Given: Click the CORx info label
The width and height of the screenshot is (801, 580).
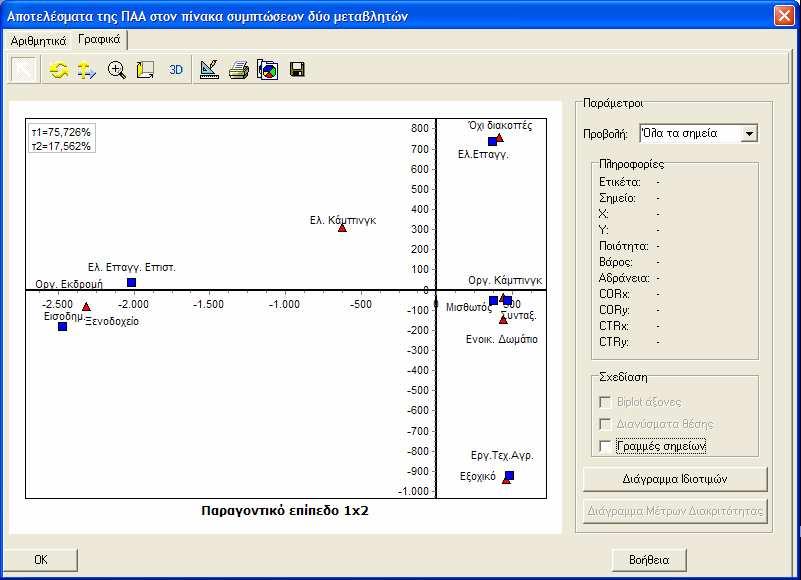Looking at the screenshot, I should [x=615, y=294].
